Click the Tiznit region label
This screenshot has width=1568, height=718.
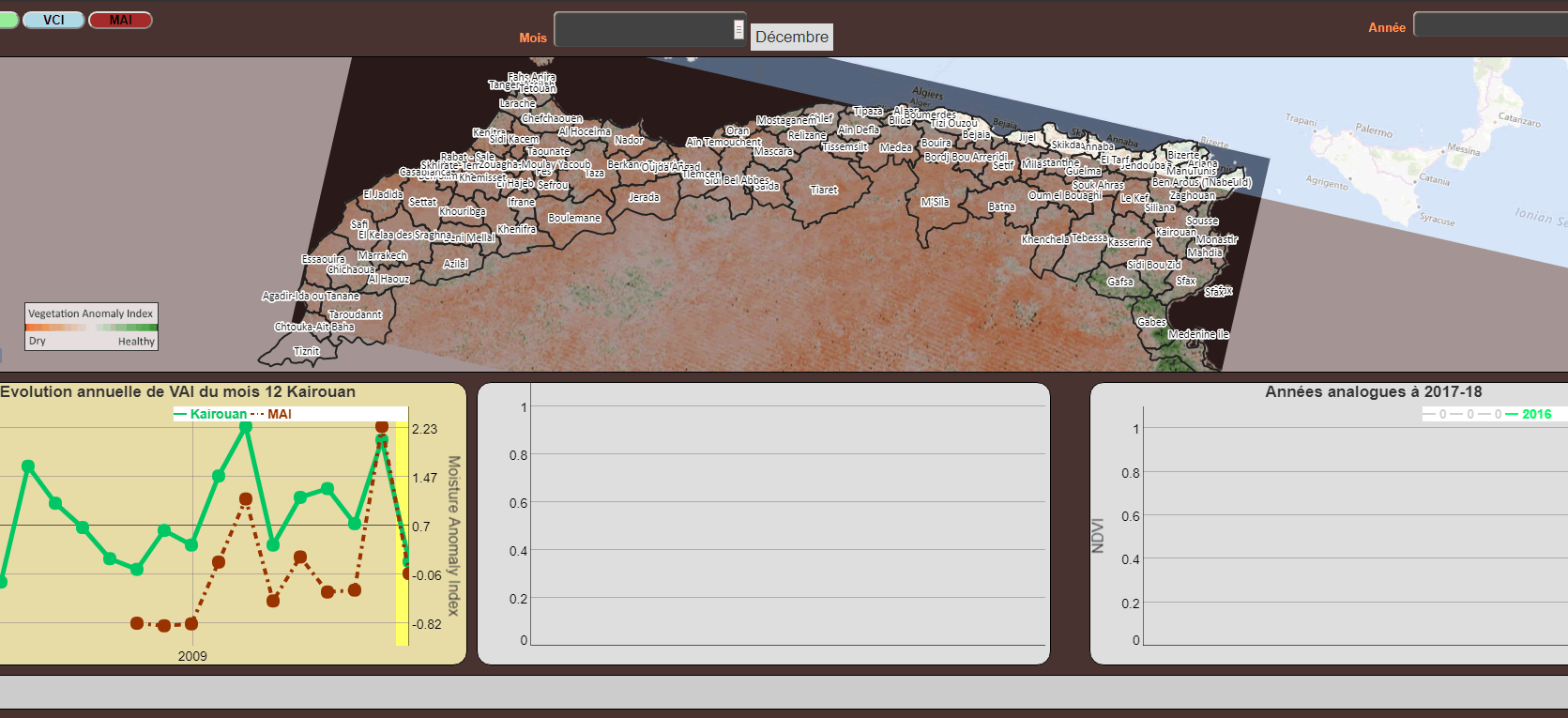click(307, 351)
